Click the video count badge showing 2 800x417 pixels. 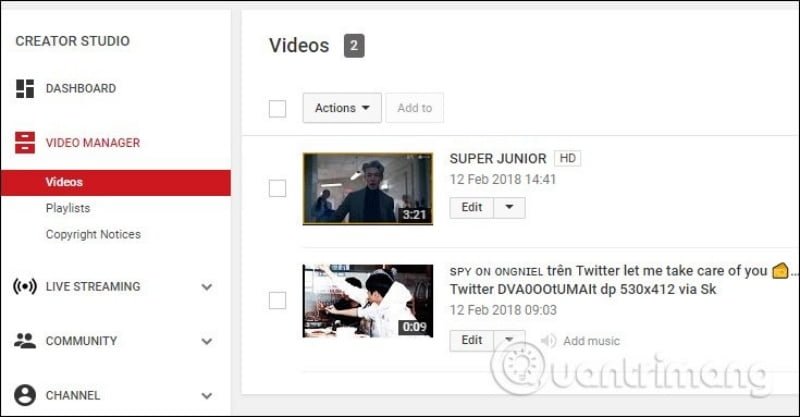[x=354, y=45]
